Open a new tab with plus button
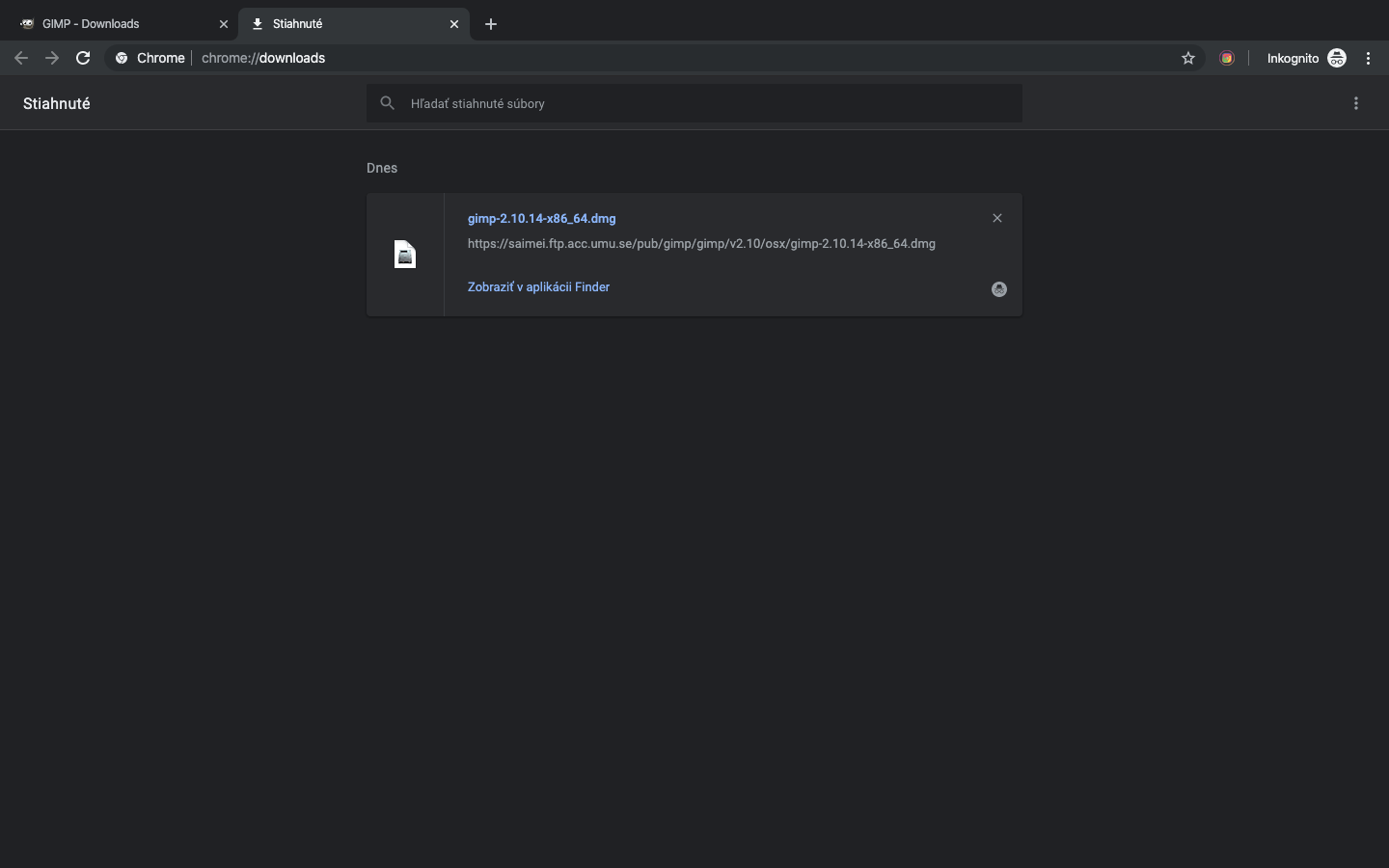This screenshot has width=1389, height=868. [x=491, y=24]
